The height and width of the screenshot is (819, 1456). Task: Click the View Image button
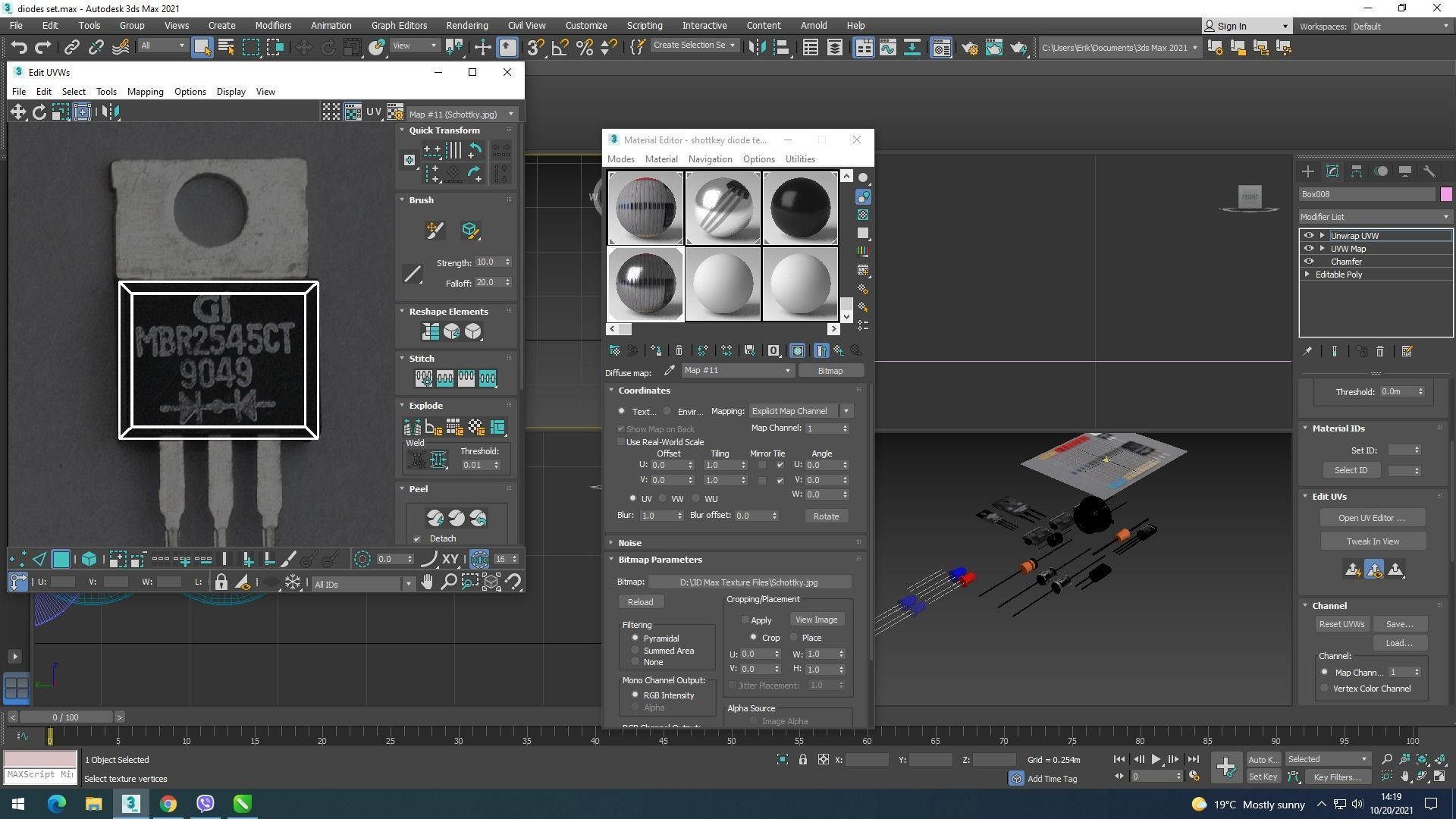816,620
